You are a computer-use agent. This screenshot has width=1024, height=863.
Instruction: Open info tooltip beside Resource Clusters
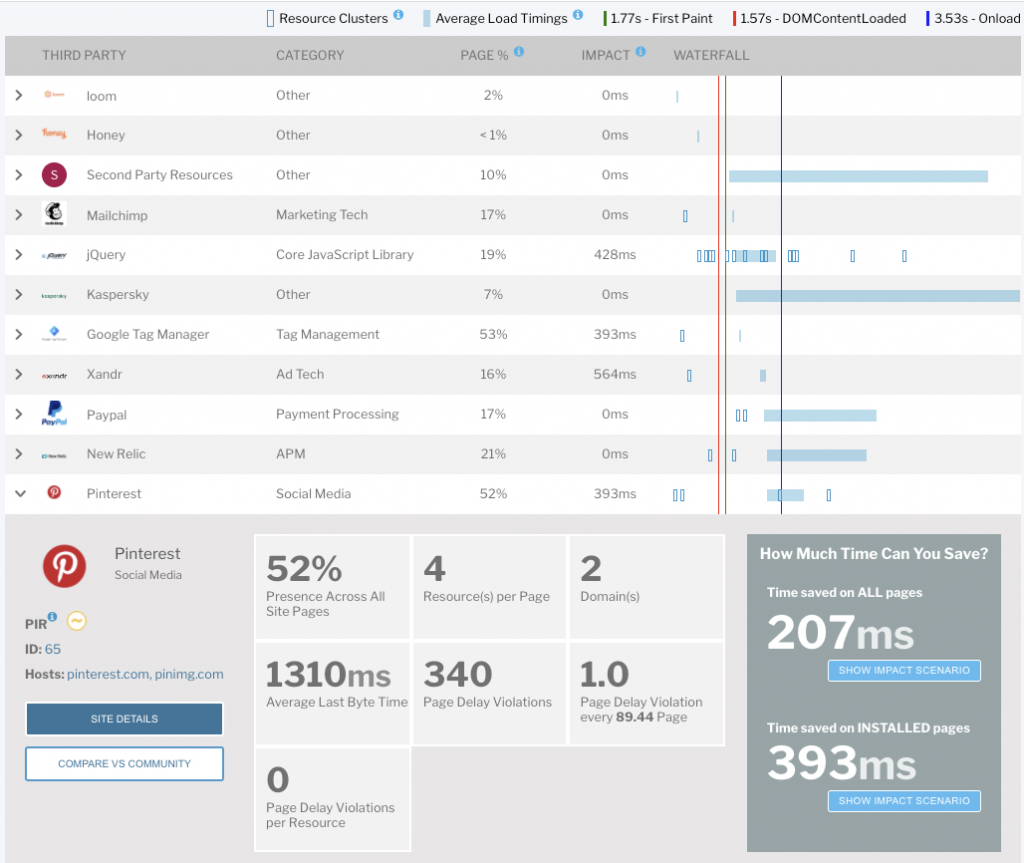tap(398, 14)
